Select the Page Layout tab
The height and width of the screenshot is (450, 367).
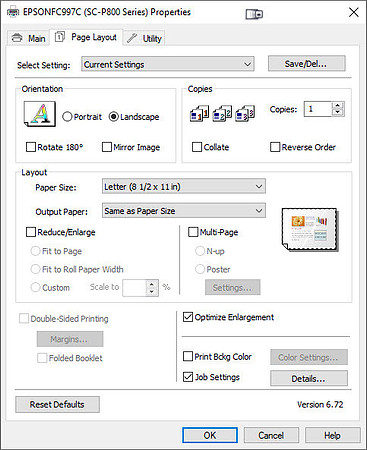coord(86,37)
